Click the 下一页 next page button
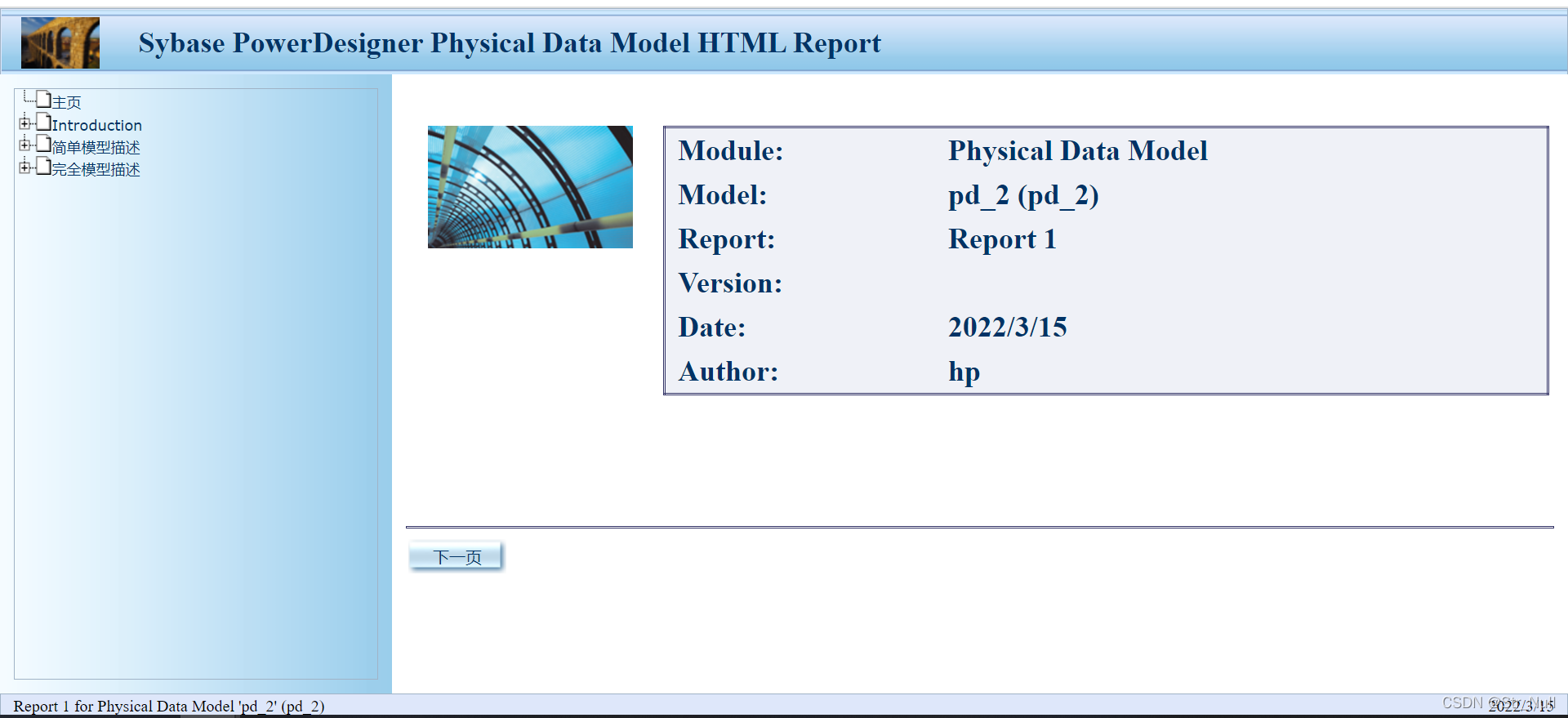 click(456, 557)
